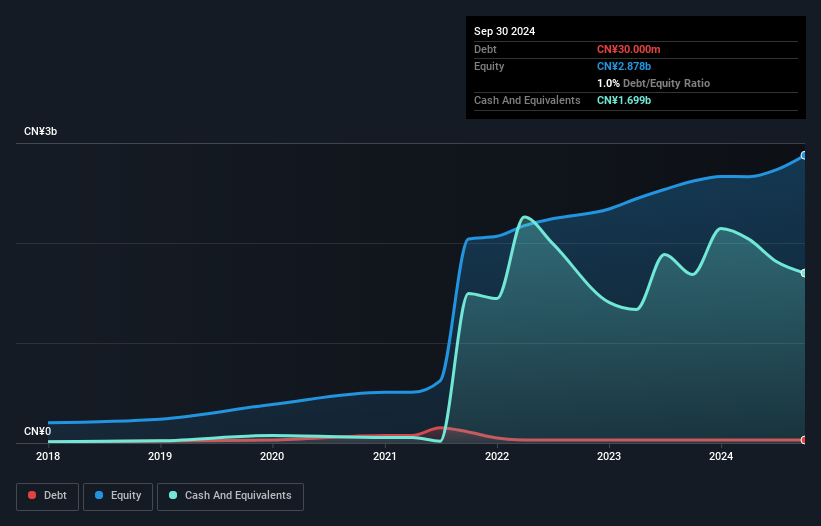Click the 2018 x-axis label
This screenshot has height=526, width=821.
48,456
